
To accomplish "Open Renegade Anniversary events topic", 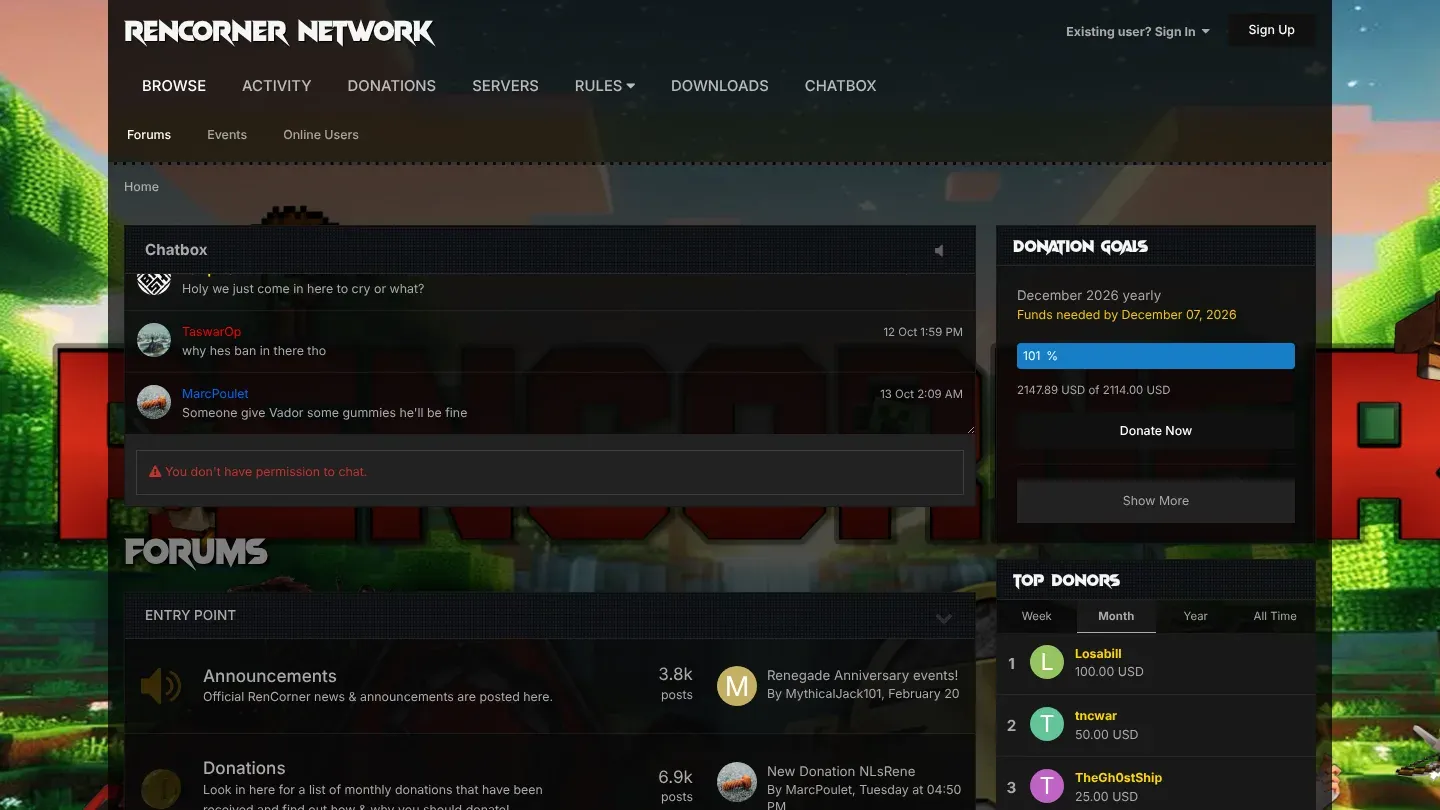I will (862, 675).
